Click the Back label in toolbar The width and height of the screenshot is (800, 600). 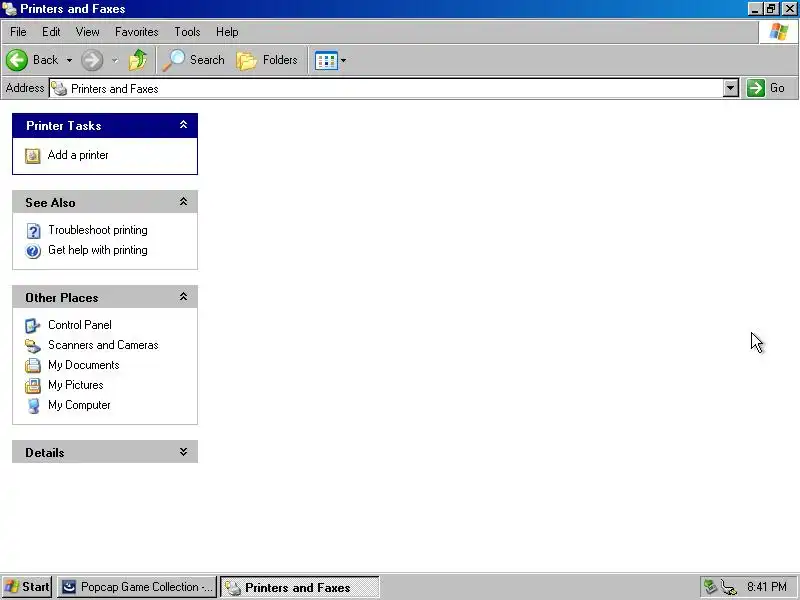point(45,60)
